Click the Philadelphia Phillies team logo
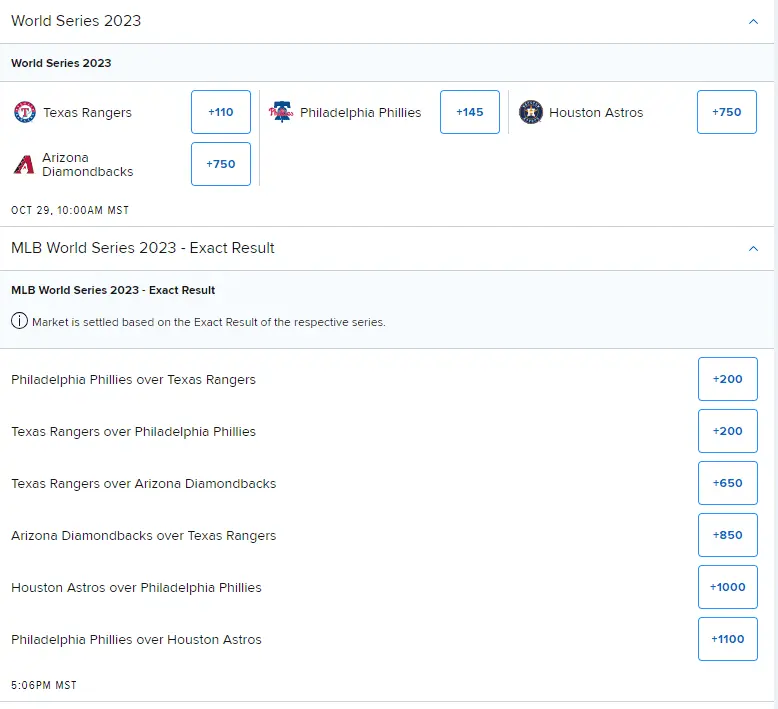The image size is (778, 709). tap(281, 112)
